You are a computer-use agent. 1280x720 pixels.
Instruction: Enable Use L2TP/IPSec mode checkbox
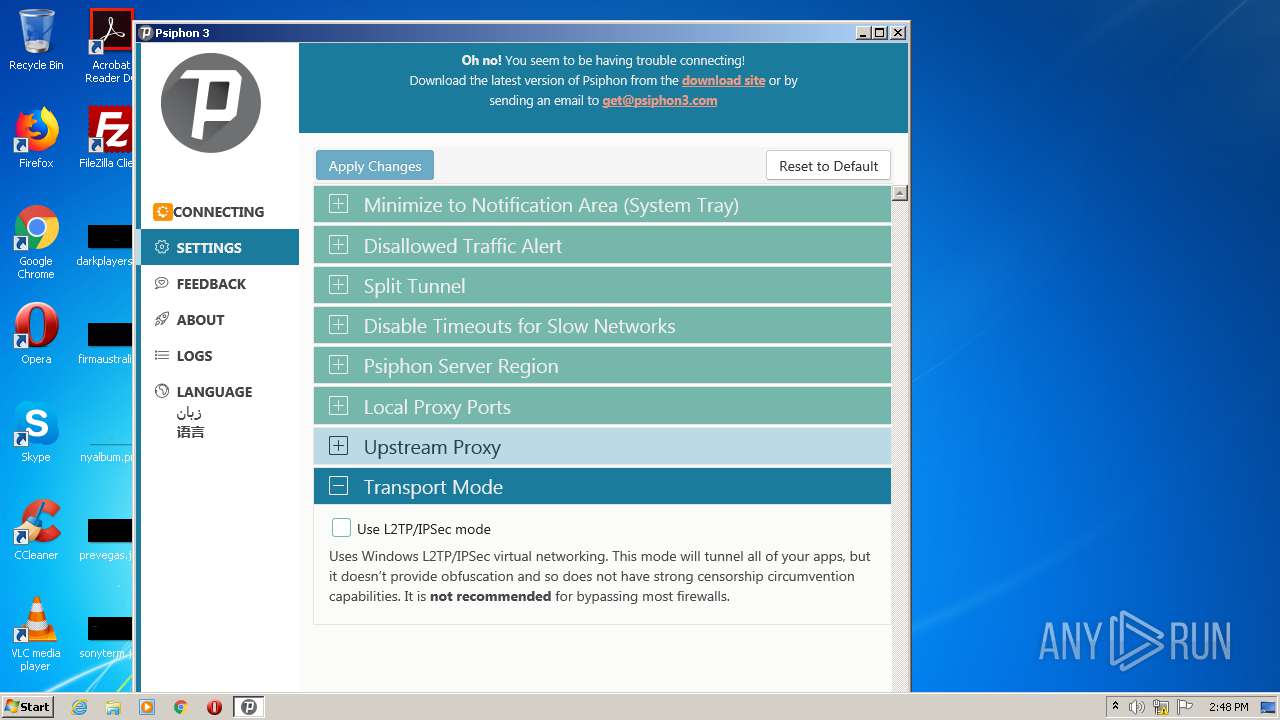point(341,528)
